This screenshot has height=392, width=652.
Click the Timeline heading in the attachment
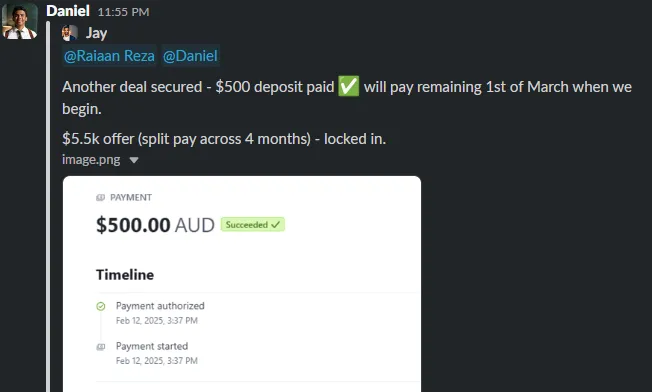tap(125, 275)
